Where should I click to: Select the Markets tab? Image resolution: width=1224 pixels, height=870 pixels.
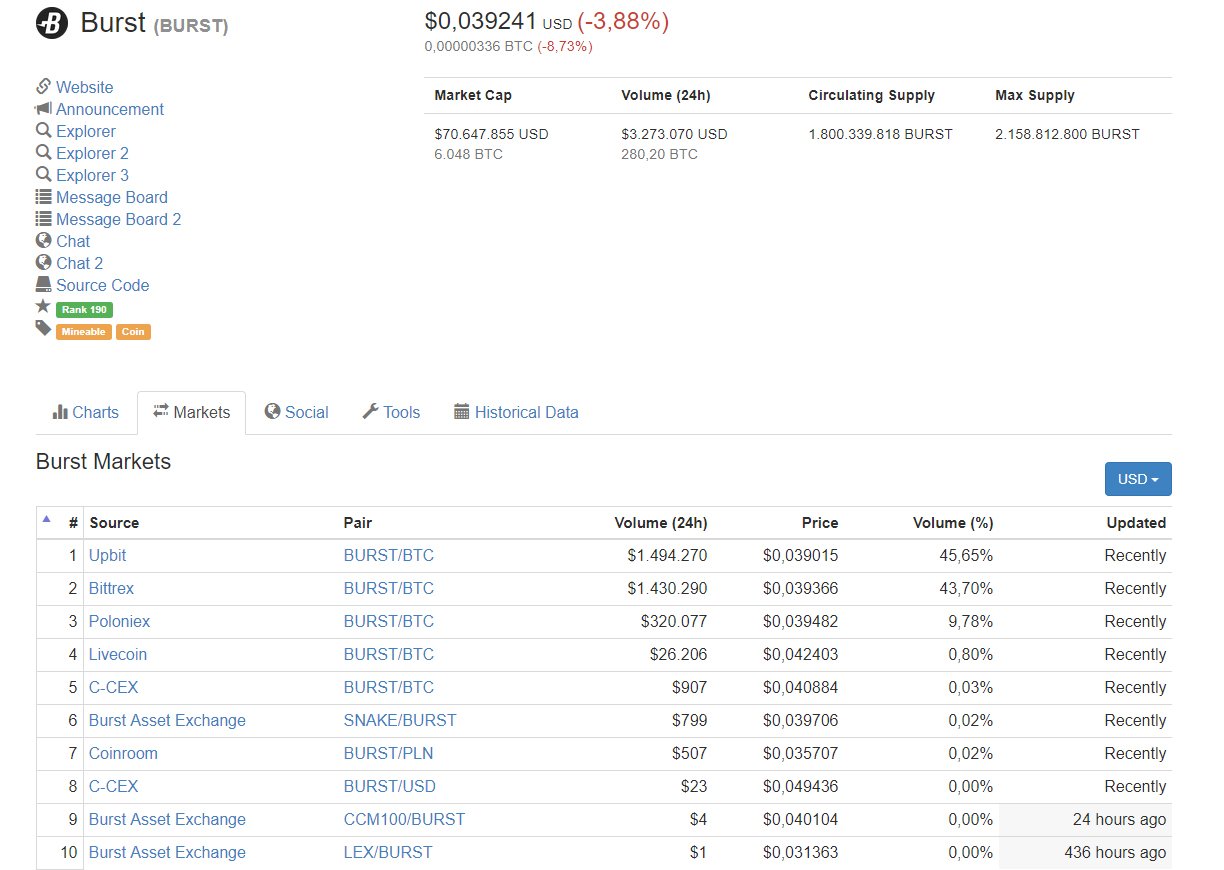(x=191, y=412)
